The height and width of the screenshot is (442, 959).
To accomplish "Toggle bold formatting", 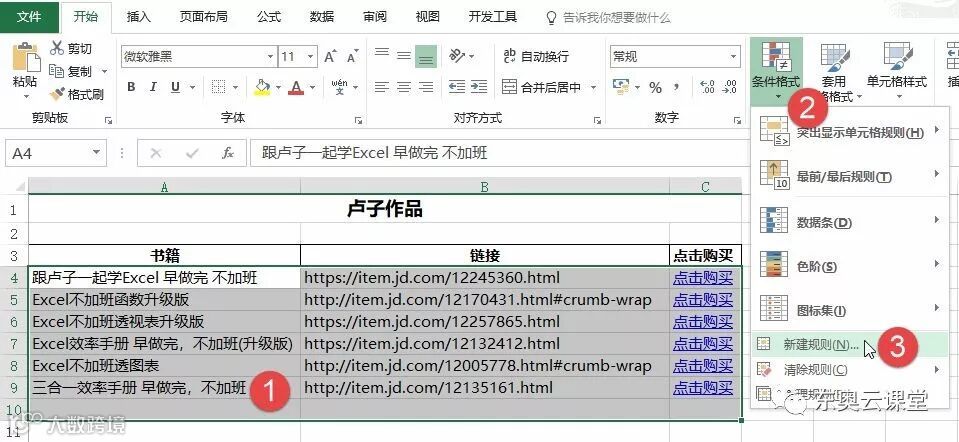I will point(131,87).
